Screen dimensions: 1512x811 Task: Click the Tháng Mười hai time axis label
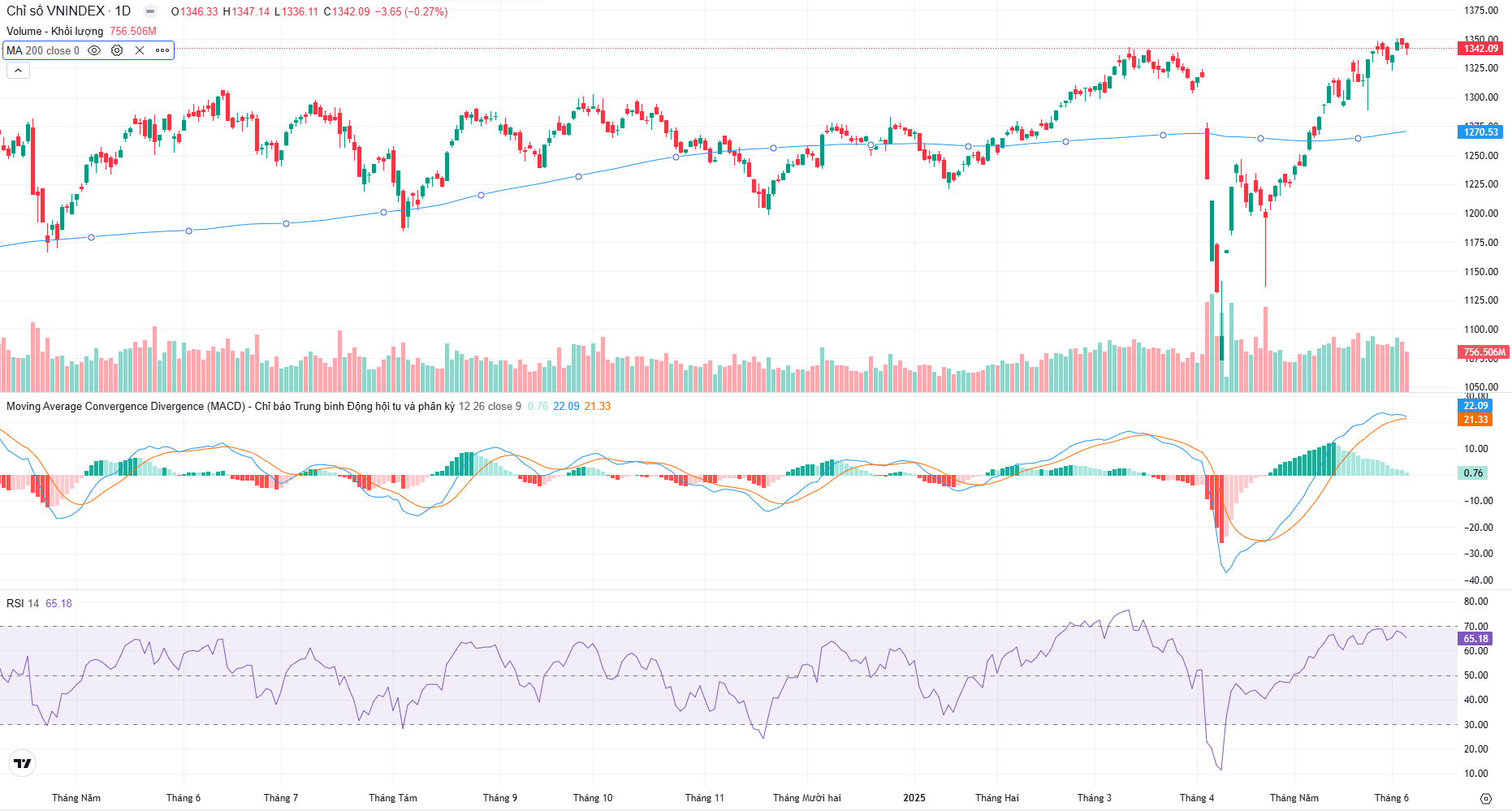click(x=807, y=798)
